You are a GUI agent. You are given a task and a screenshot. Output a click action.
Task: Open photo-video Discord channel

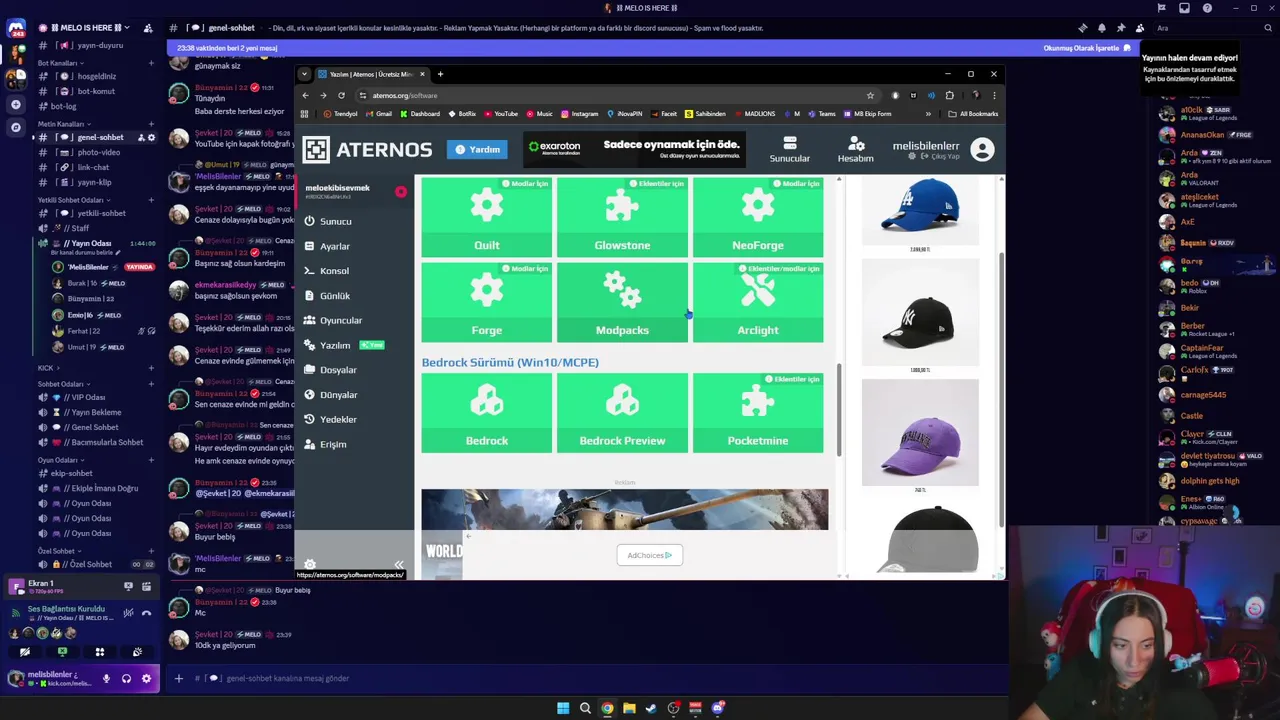[99, 152]
